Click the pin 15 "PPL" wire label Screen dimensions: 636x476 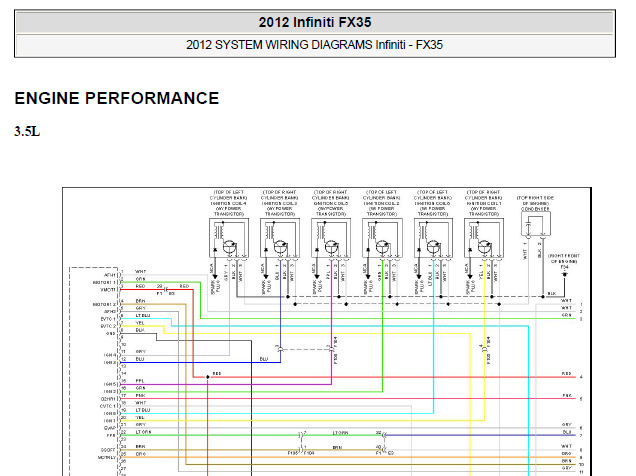(x=140, y=381)
